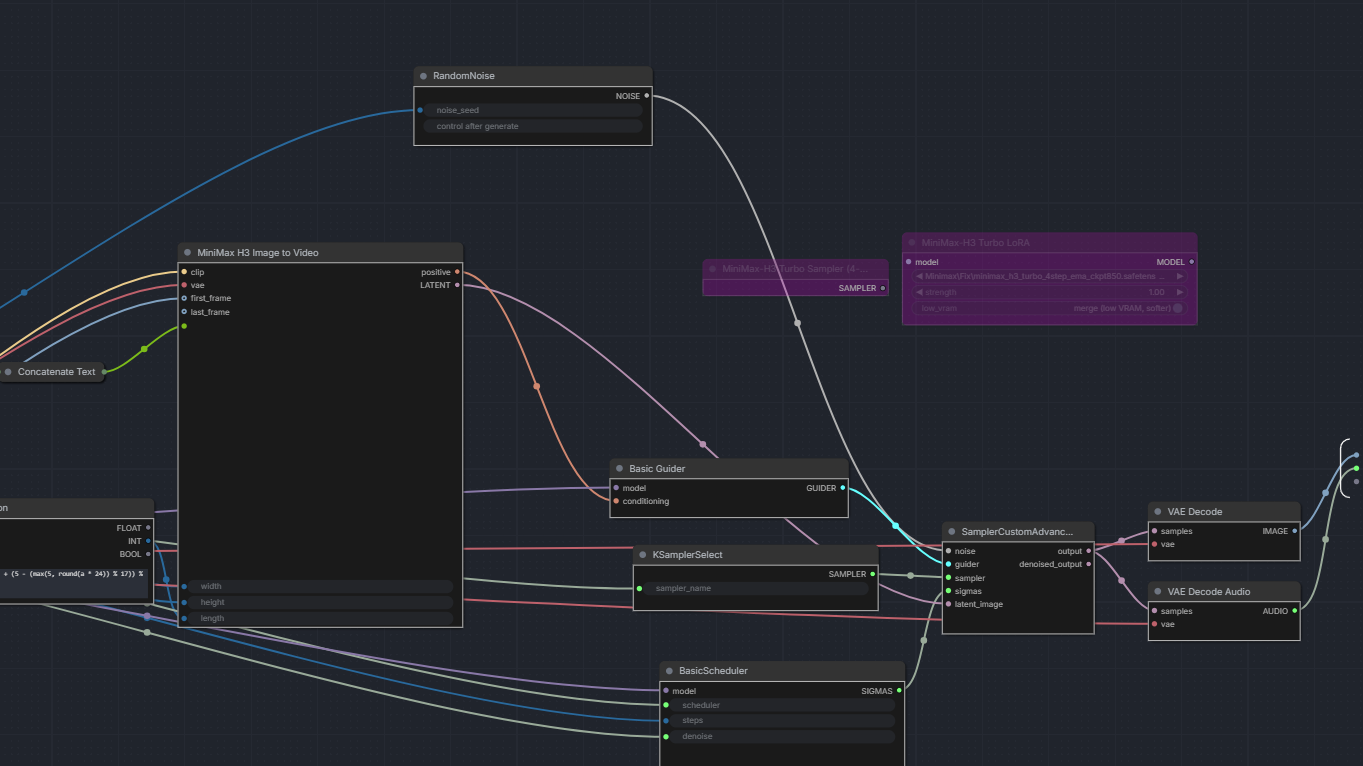Screen dimensions: 1363x766
Task: Collapse the MiniMax-H3 Turbo Sampler node
Action: [x=712, y=269]
